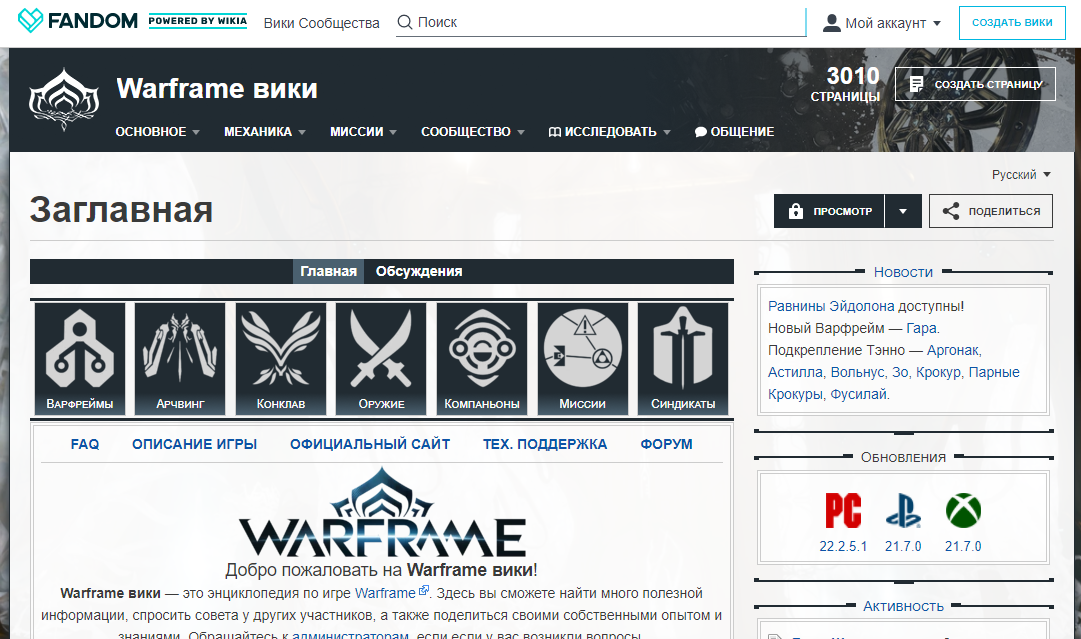Open the Основное navigation menu
The image size is (1081, 639).
point(157,132)
